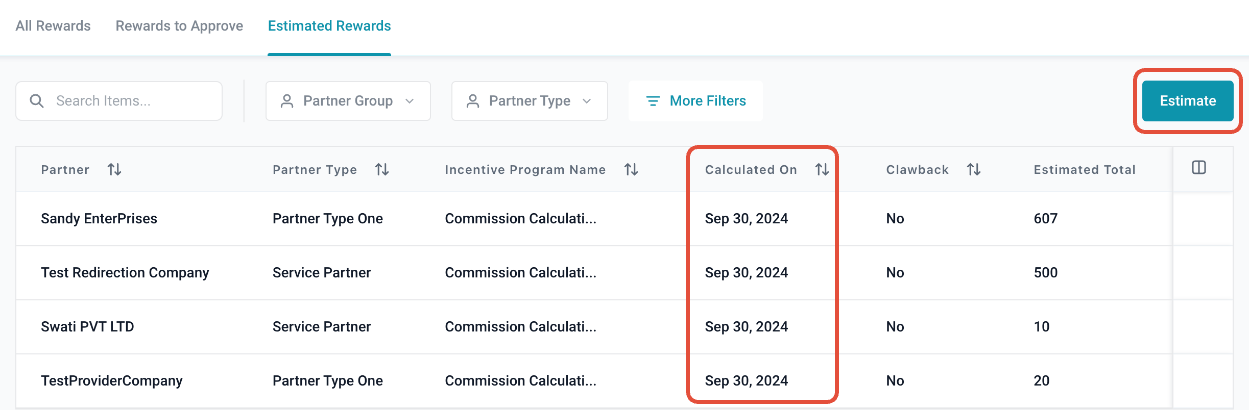Image resolution: width=1249 pixels, height=410 pixels.
Task: Open the Test Redirection Company row
Action: [125, 273]
